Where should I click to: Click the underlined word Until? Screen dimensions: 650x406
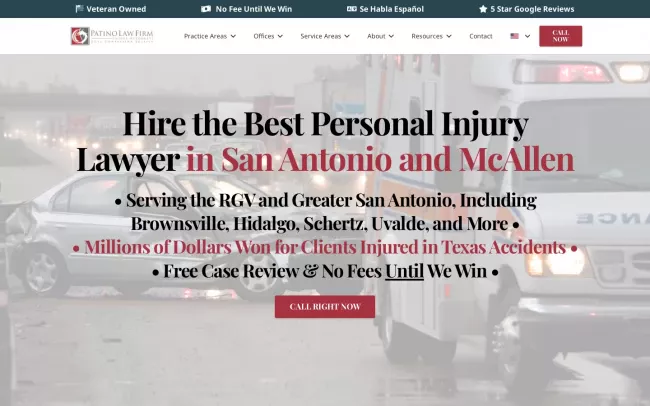click(404, 271)
